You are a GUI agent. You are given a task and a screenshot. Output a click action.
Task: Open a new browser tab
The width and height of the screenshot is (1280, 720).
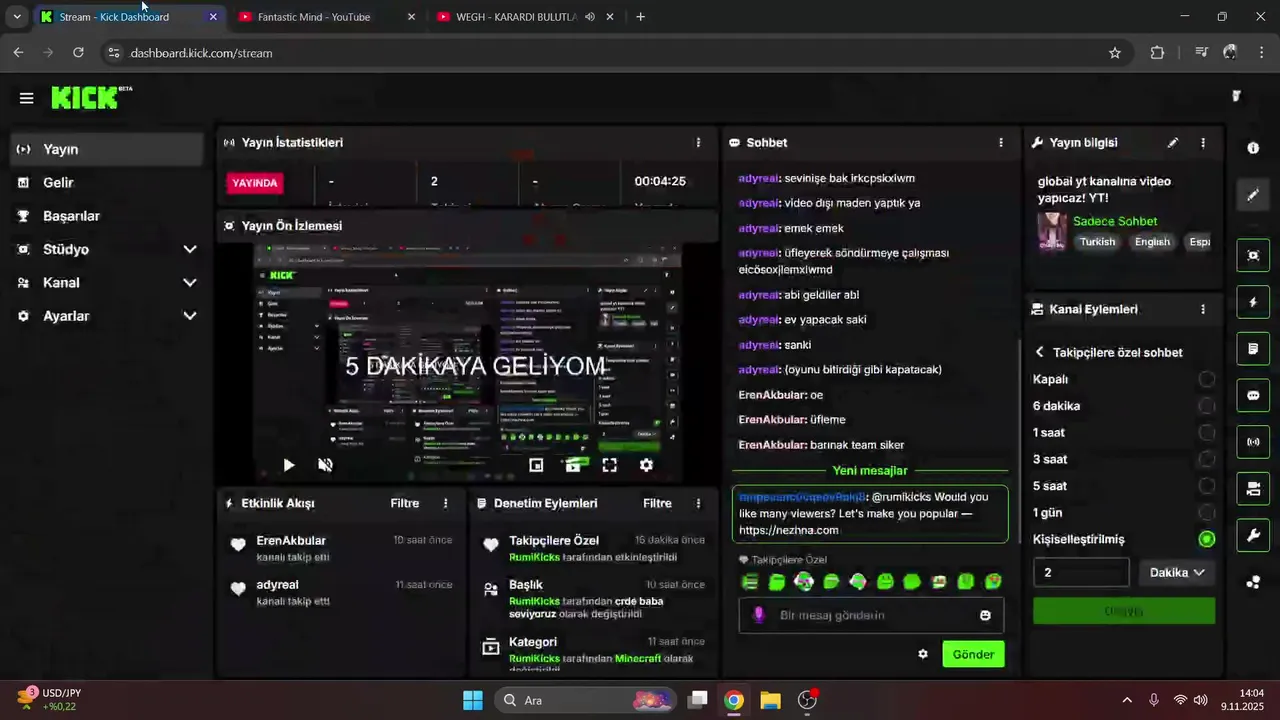point(640,17)
